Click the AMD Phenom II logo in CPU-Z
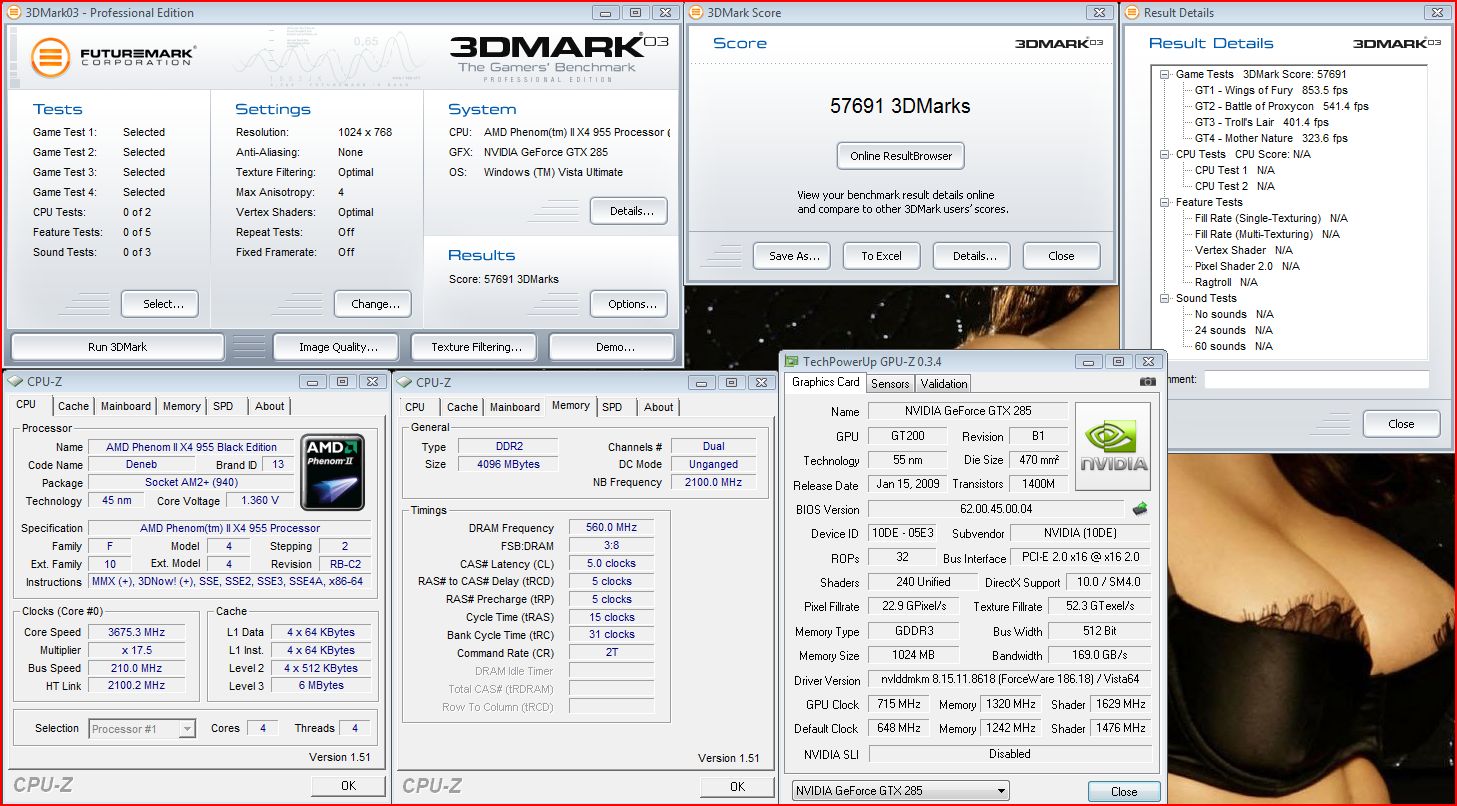 (332, 472)
